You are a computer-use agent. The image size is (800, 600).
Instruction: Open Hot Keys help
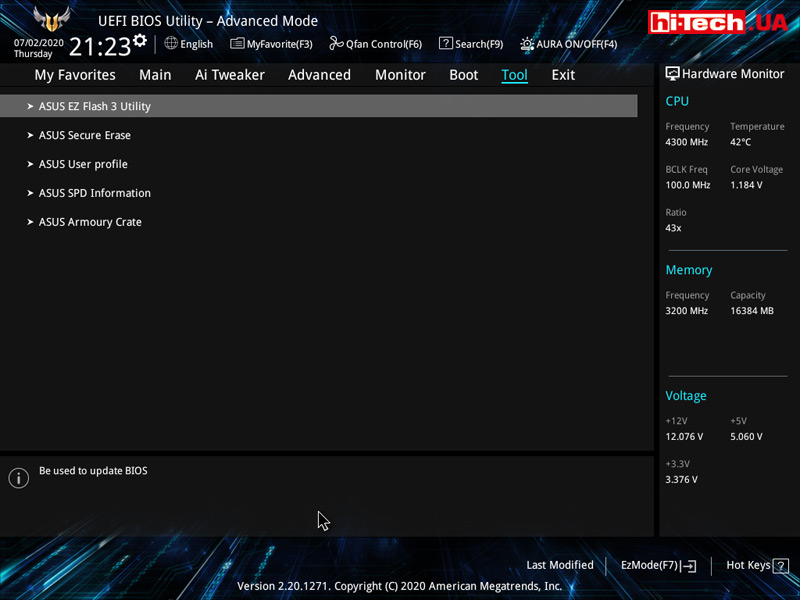click(x=752, y=565)
